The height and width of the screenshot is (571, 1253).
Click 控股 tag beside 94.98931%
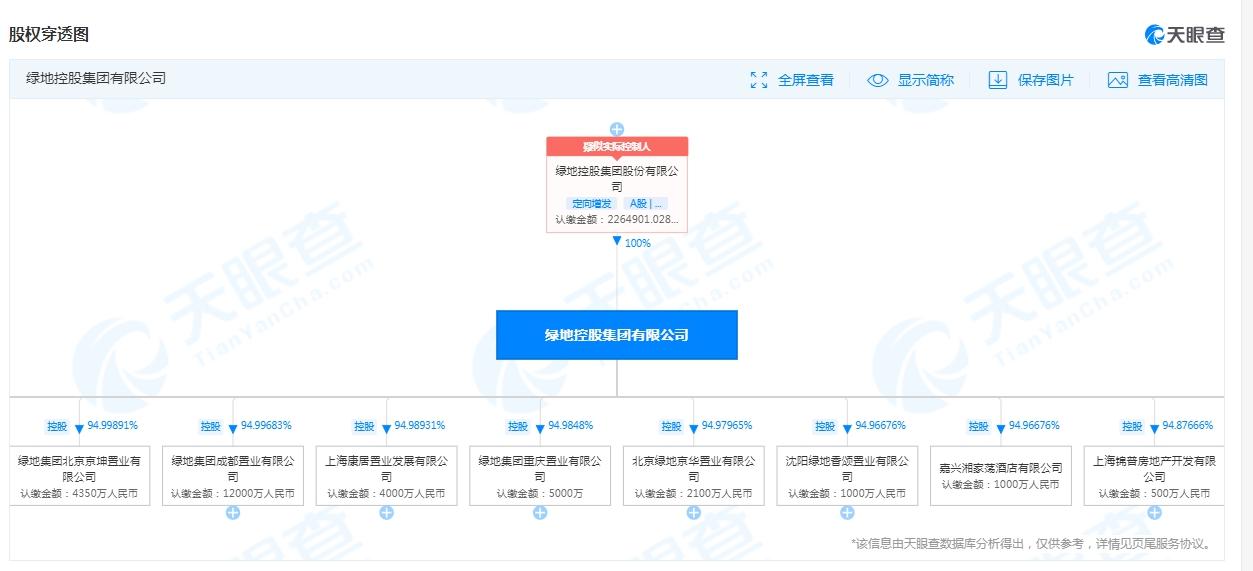pyautogui.click(x=364, y=426)
